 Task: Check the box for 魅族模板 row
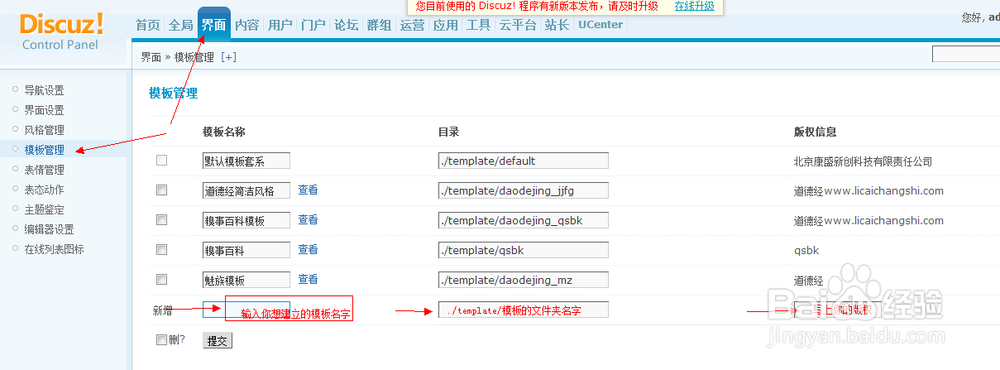(x=161, y=279)
